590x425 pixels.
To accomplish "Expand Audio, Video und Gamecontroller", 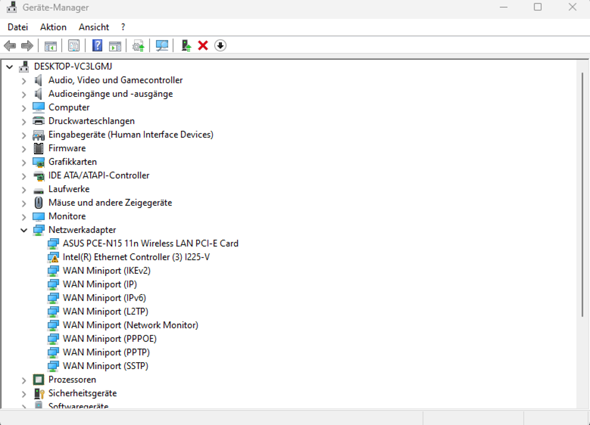I will pos(24,81).
